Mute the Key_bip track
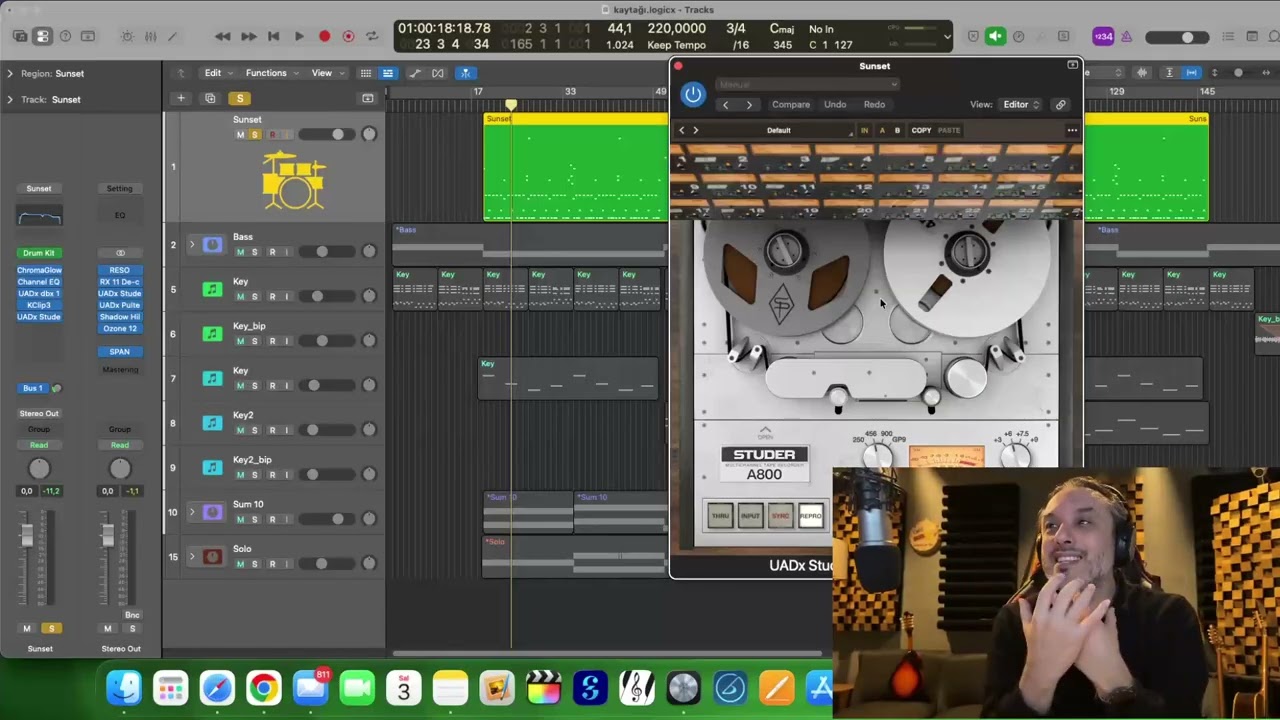Image resolution: width=1280 pixels, height=720 pixels. pos(240,341)
